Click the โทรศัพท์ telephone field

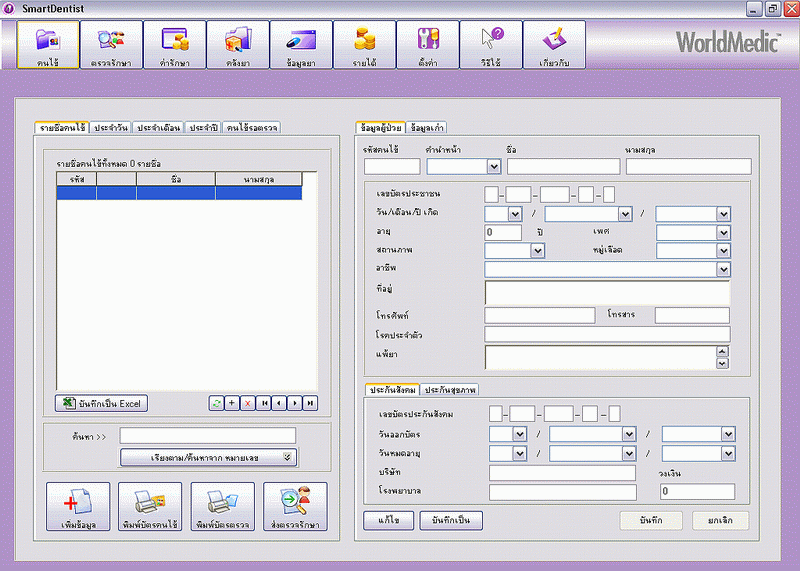(540, 315)
